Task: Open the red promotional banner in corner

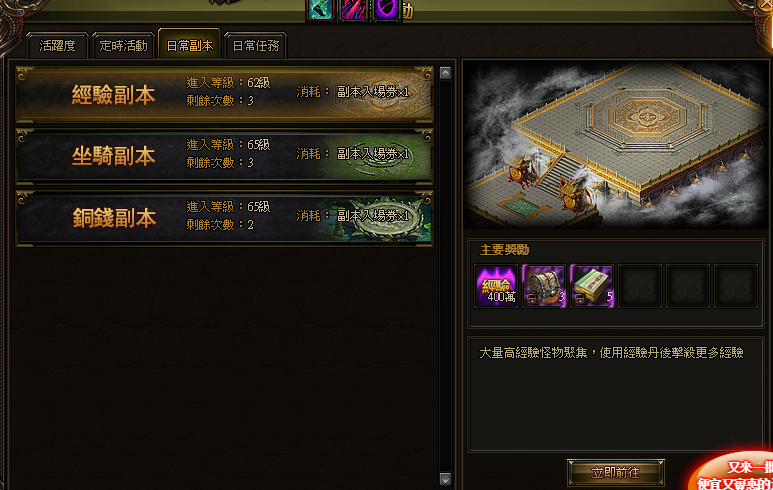Action: click(732, 471)
